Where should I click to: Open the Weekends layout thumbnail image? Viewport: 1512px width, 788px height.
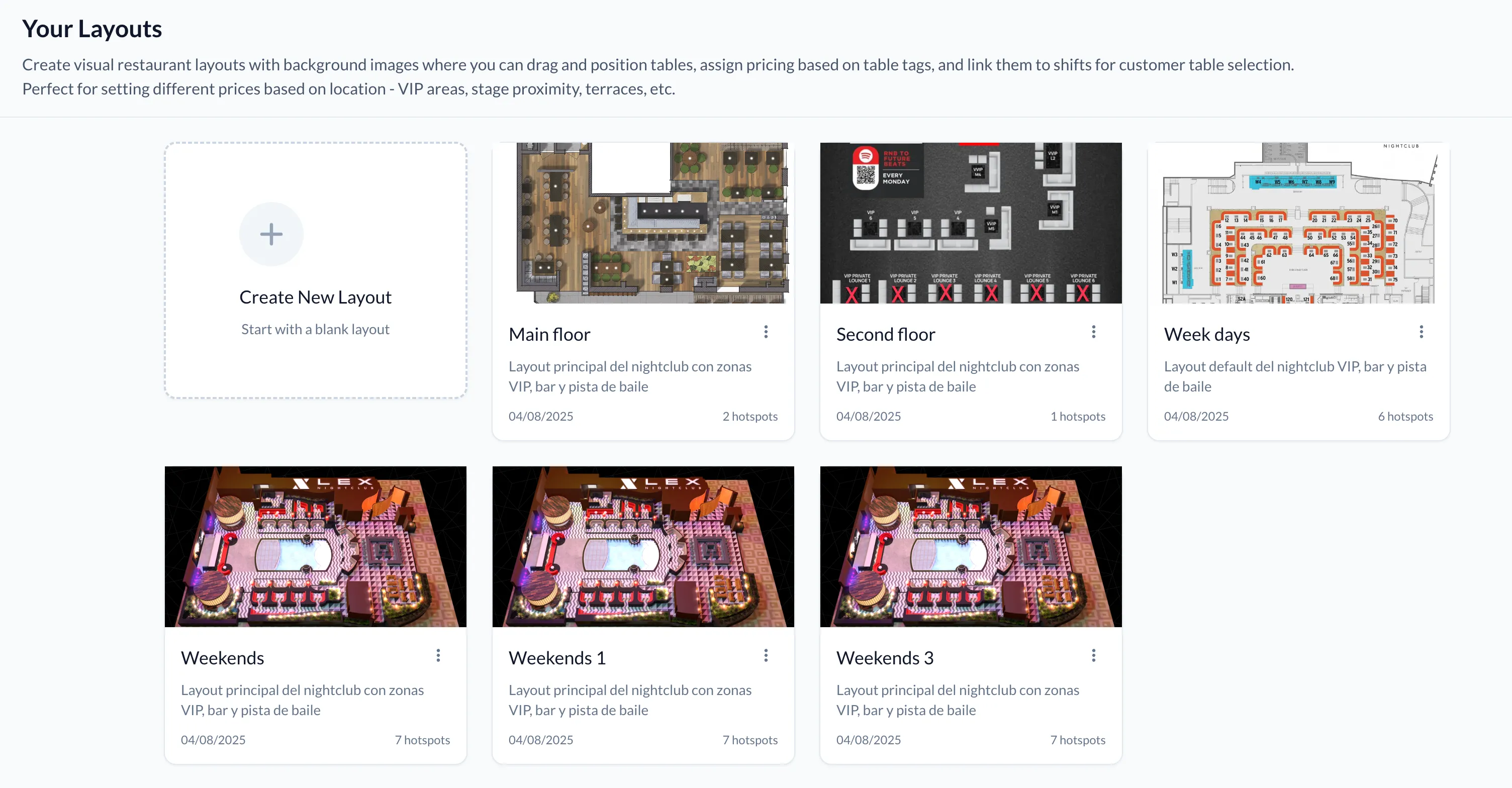316,546
